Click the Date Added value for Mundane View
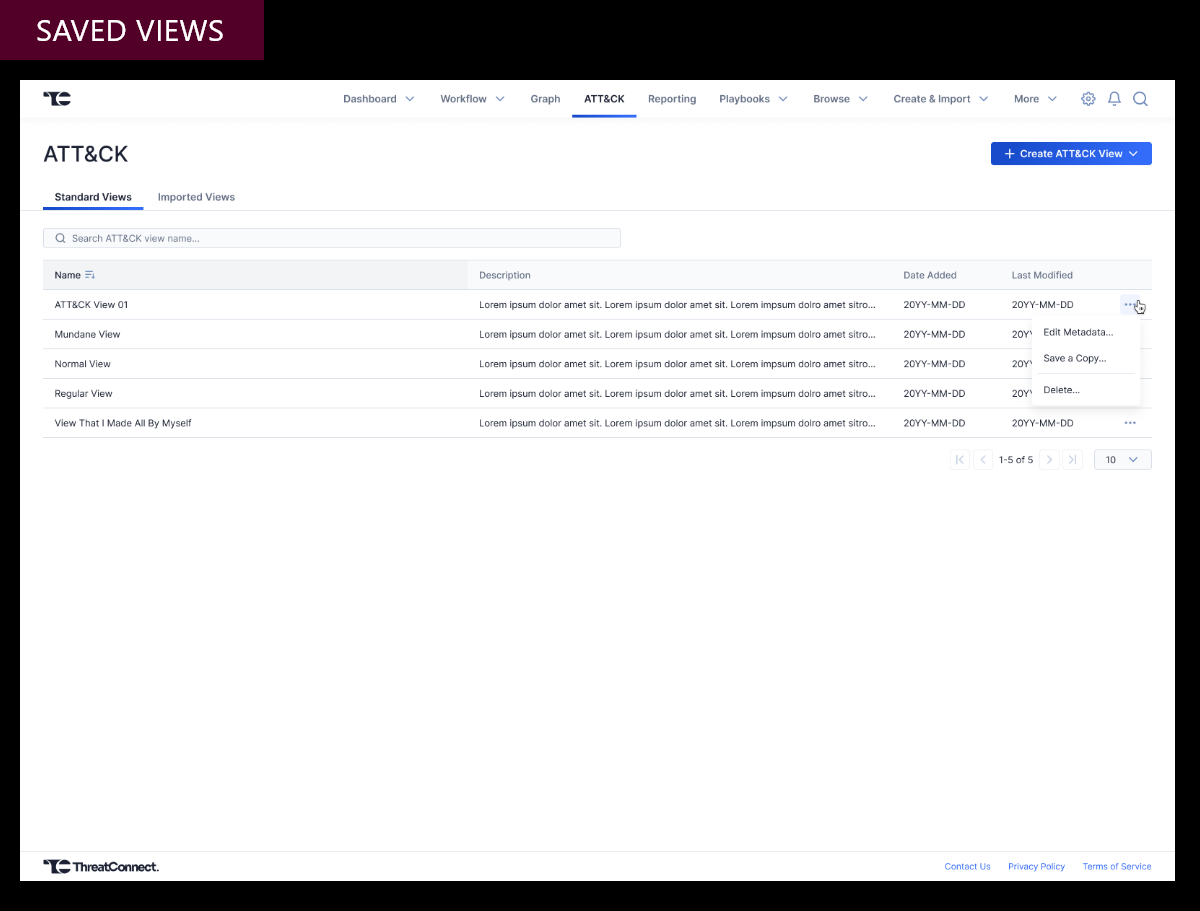The image size is (1200, 911). pyautogui.click(x=934, y=334)
